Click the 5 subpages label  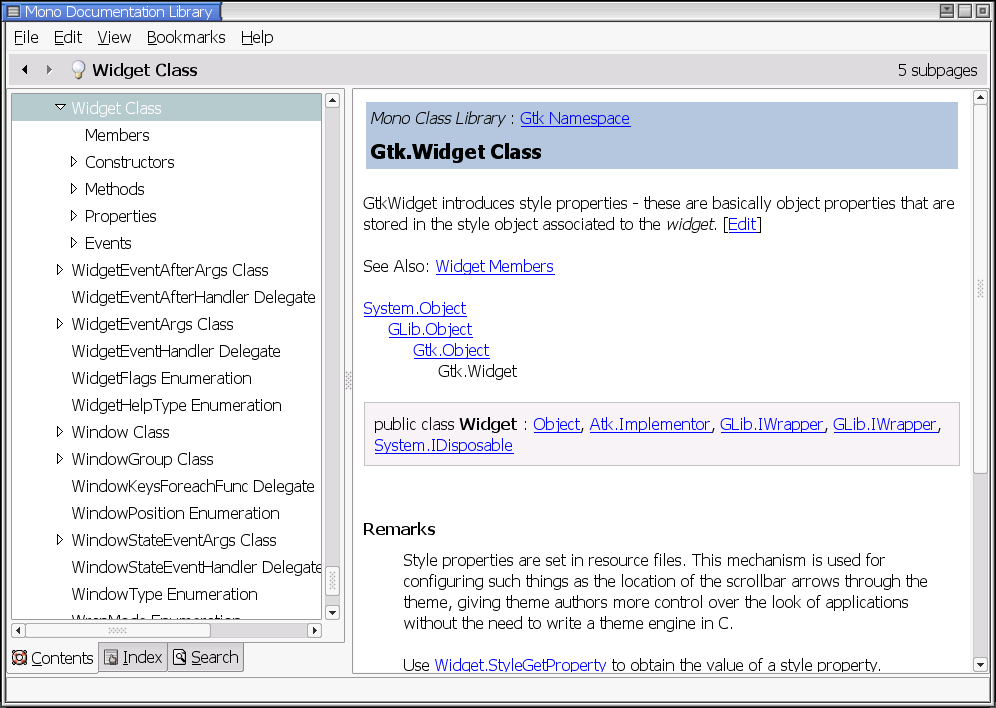point(937,70)
